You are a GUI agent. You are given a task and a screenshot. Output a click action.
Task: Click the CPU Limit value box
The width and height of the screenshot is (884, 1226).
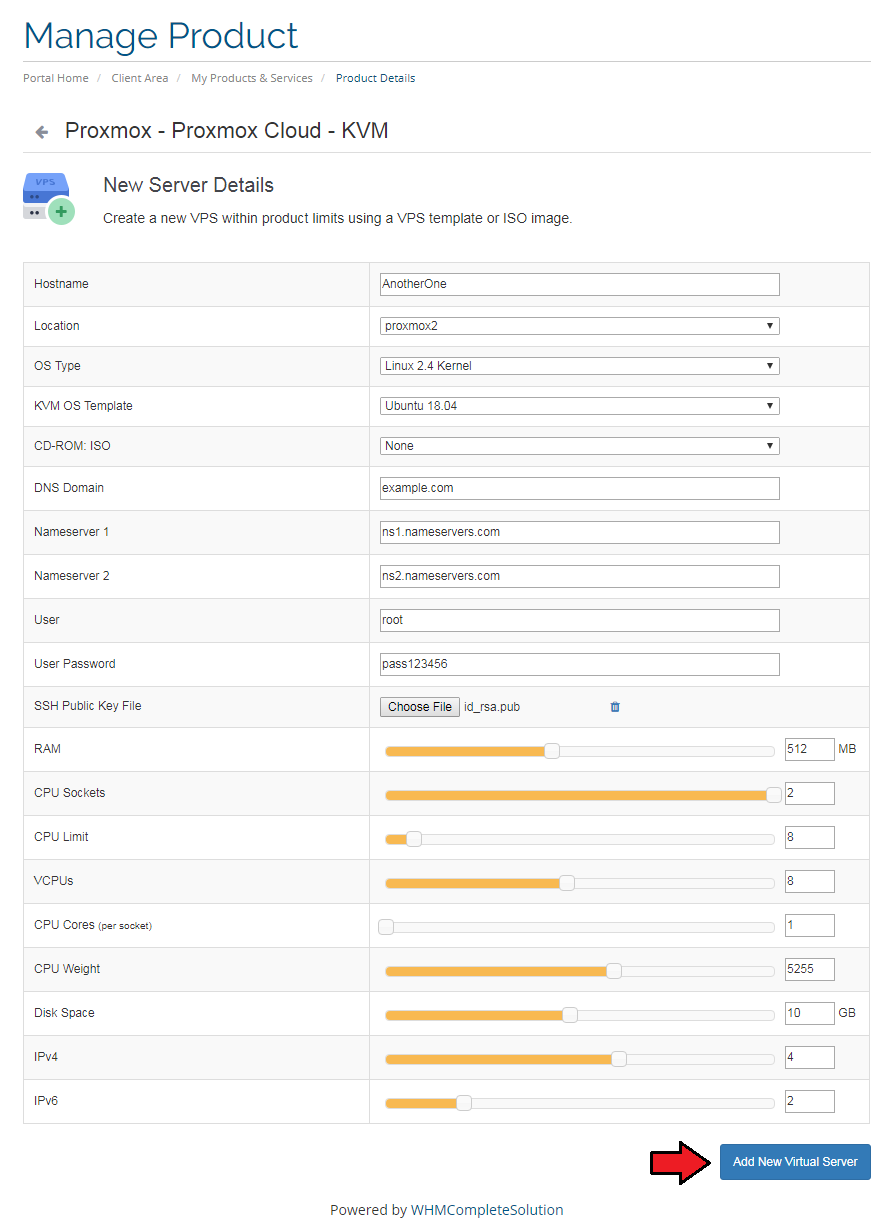pyautogui.click(x=809, y=838)
